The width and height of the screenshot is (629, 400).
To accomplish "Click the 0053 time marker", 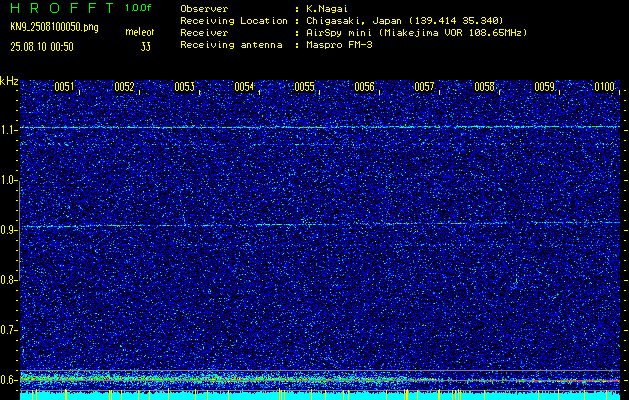I will pos(185,87).
